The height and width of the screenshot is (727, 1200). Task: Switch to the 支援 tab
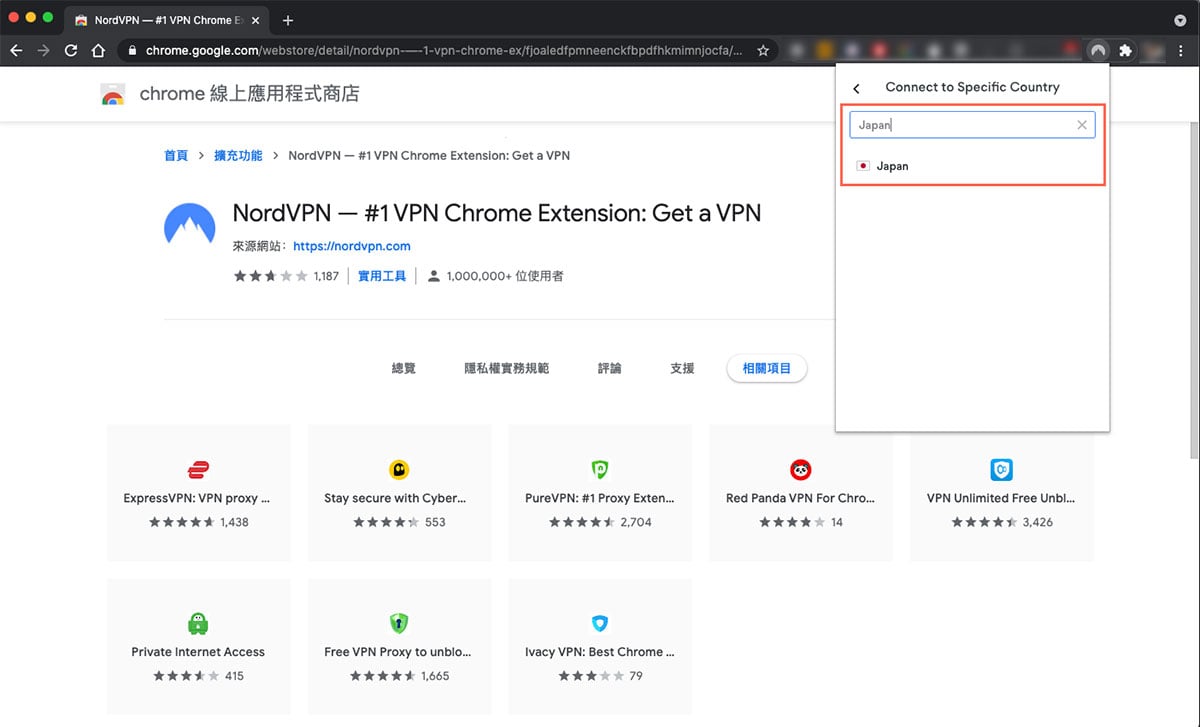click(x=682, y=368)
